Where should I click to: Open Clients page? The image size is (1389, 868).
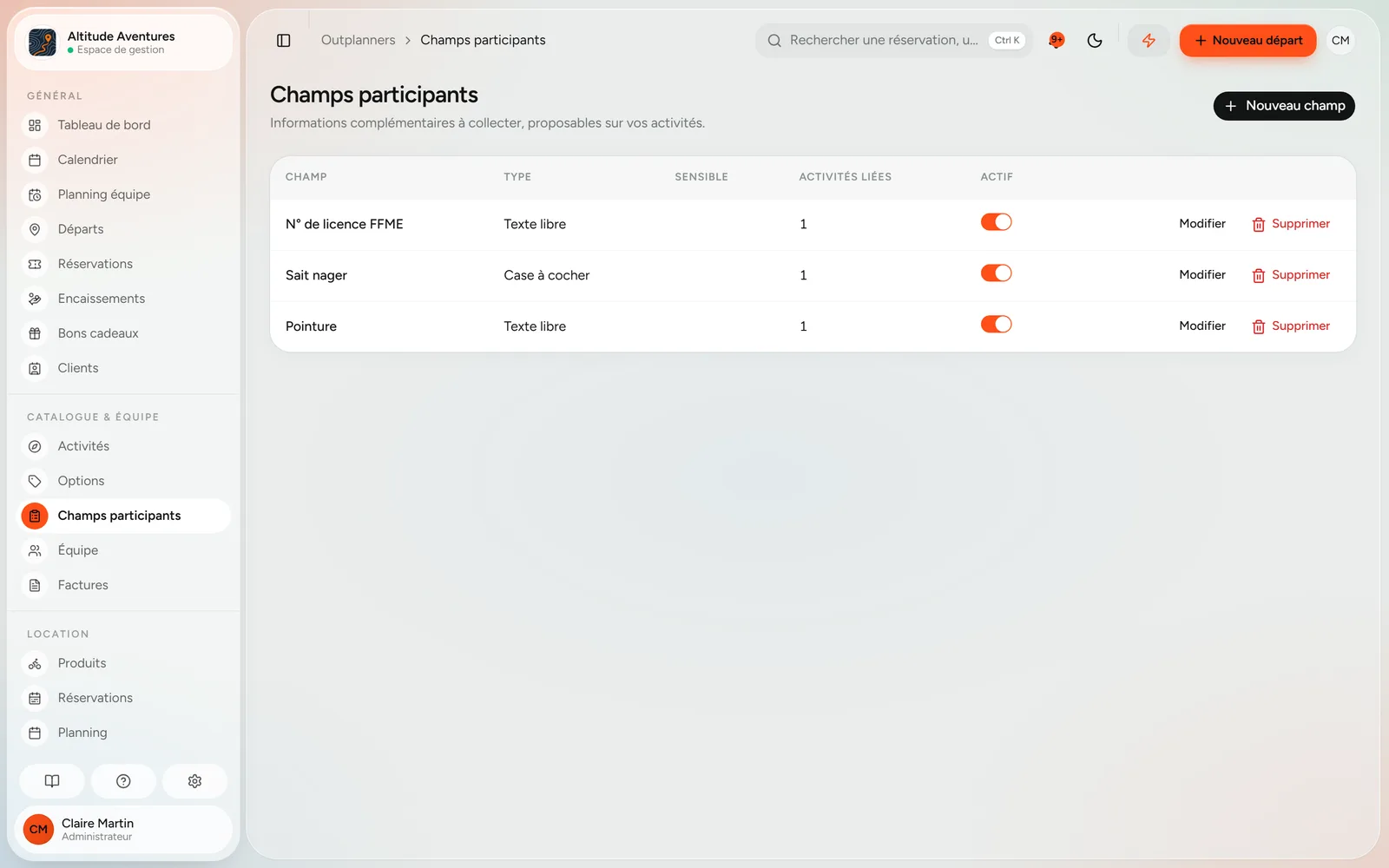(125, 368)
